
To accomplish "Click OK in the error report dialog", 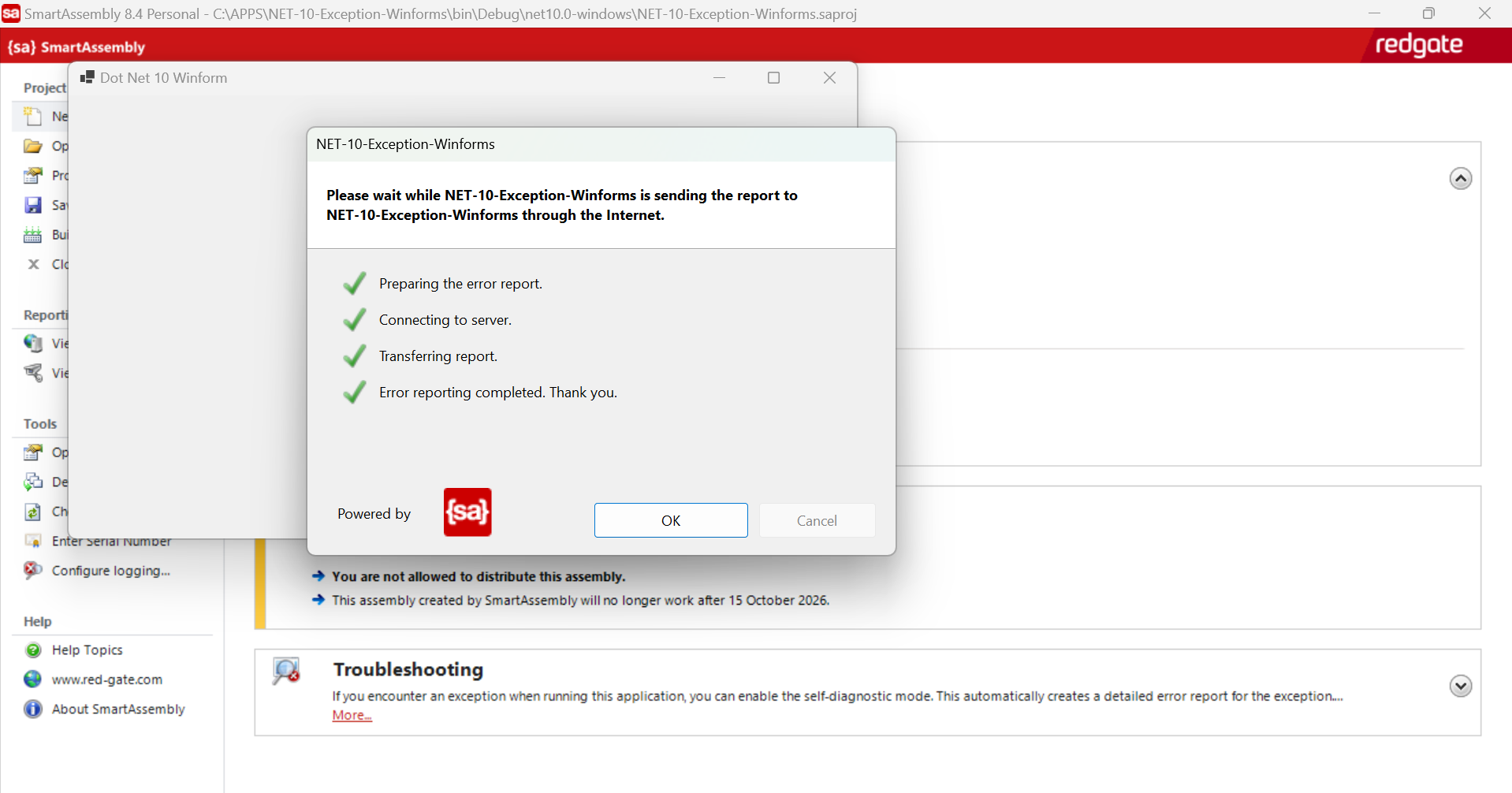I will click(671, 520).
